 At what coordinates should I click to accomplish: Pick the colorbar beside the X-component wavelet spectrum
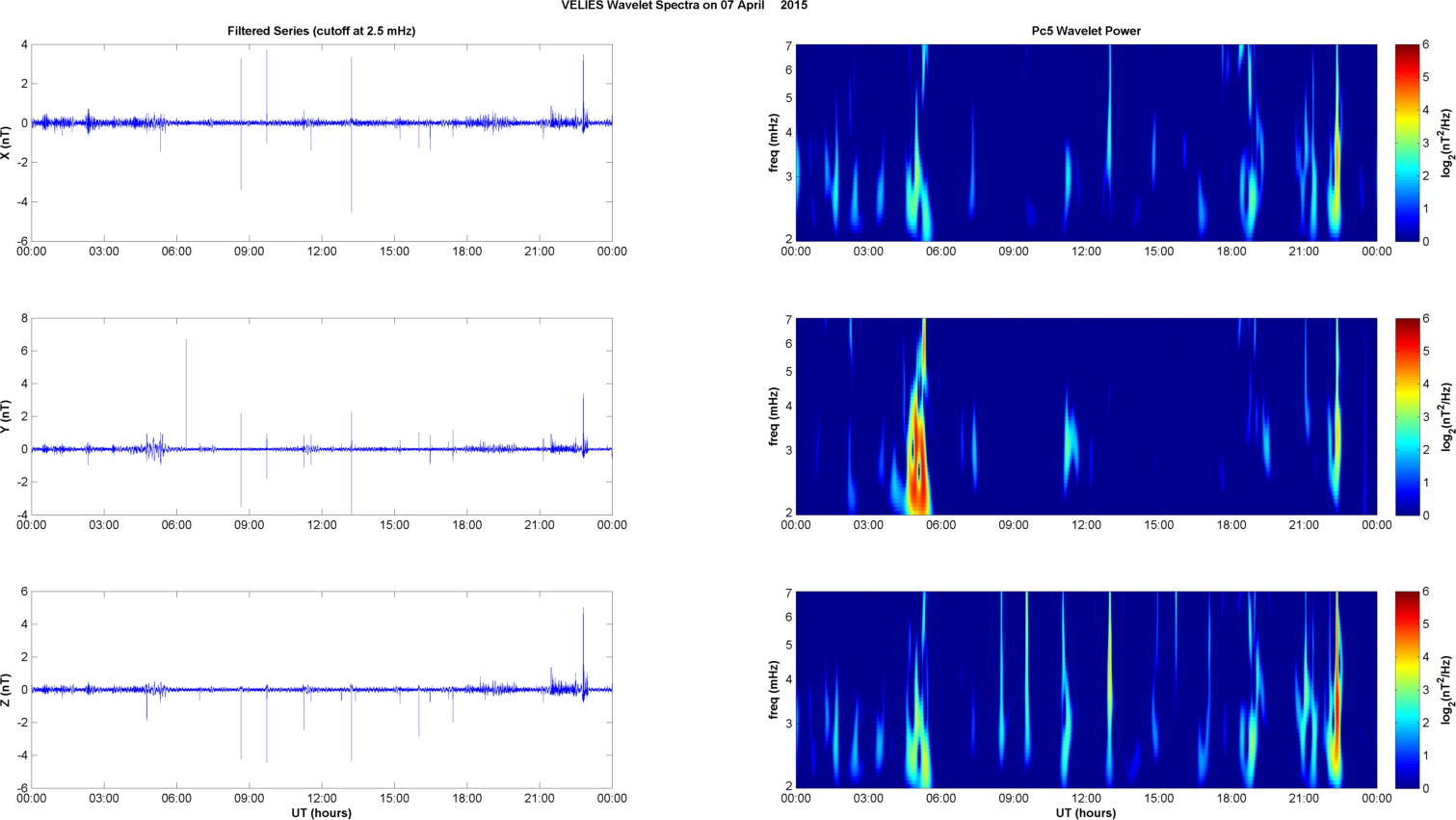pos(1407,143)
